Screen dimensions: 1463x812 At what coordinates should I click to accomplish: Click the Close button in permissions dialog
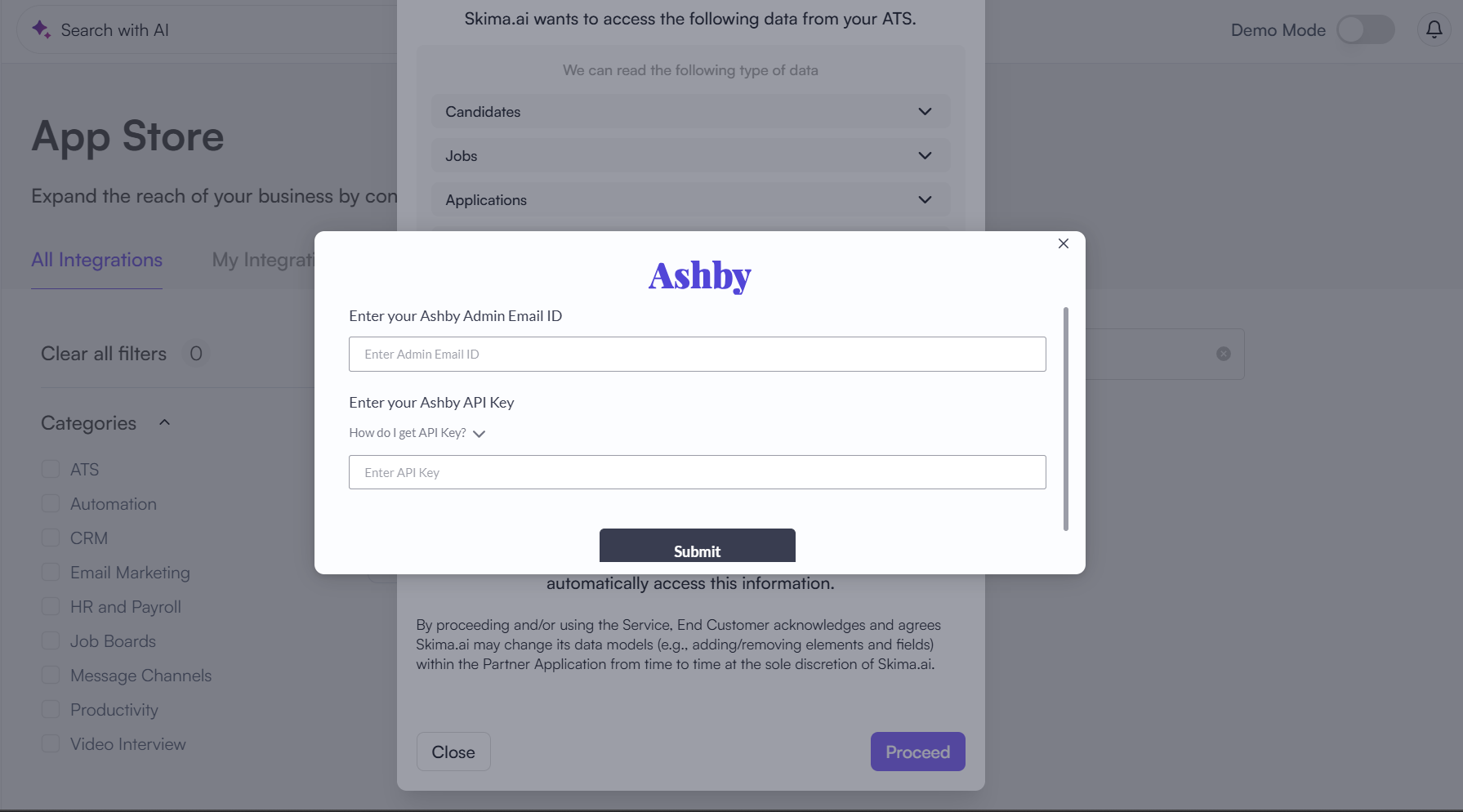pyautogui.click(x=453, y=752)
